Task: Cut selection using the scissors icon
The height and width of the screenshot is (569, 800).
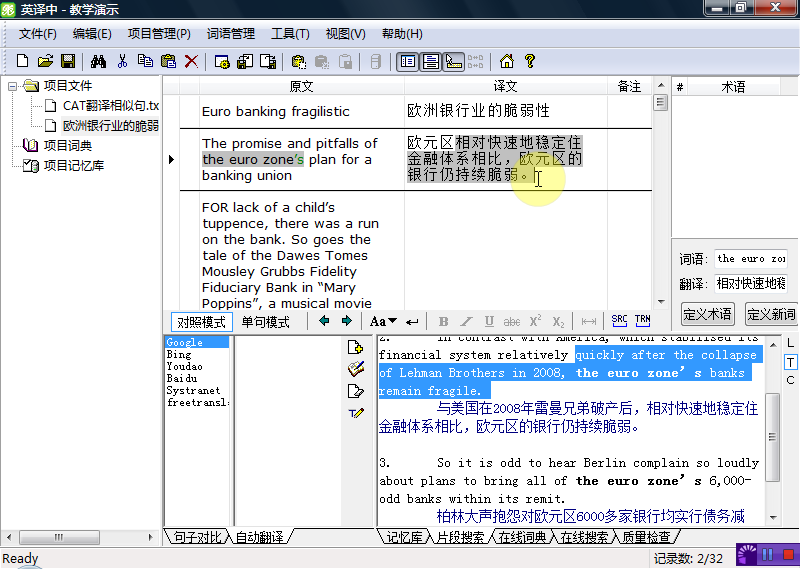Action: tap(122, 61)
